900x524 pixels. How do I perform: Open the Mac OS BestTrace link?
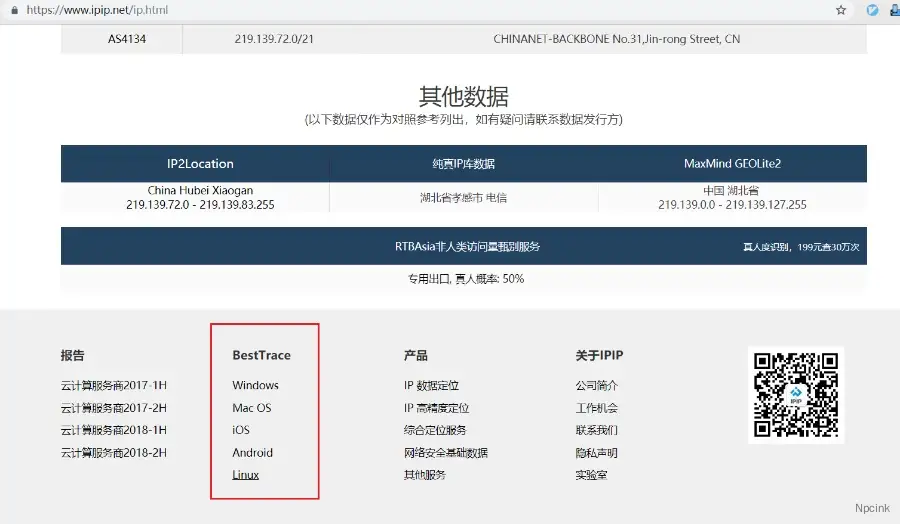tap(251, 407)
